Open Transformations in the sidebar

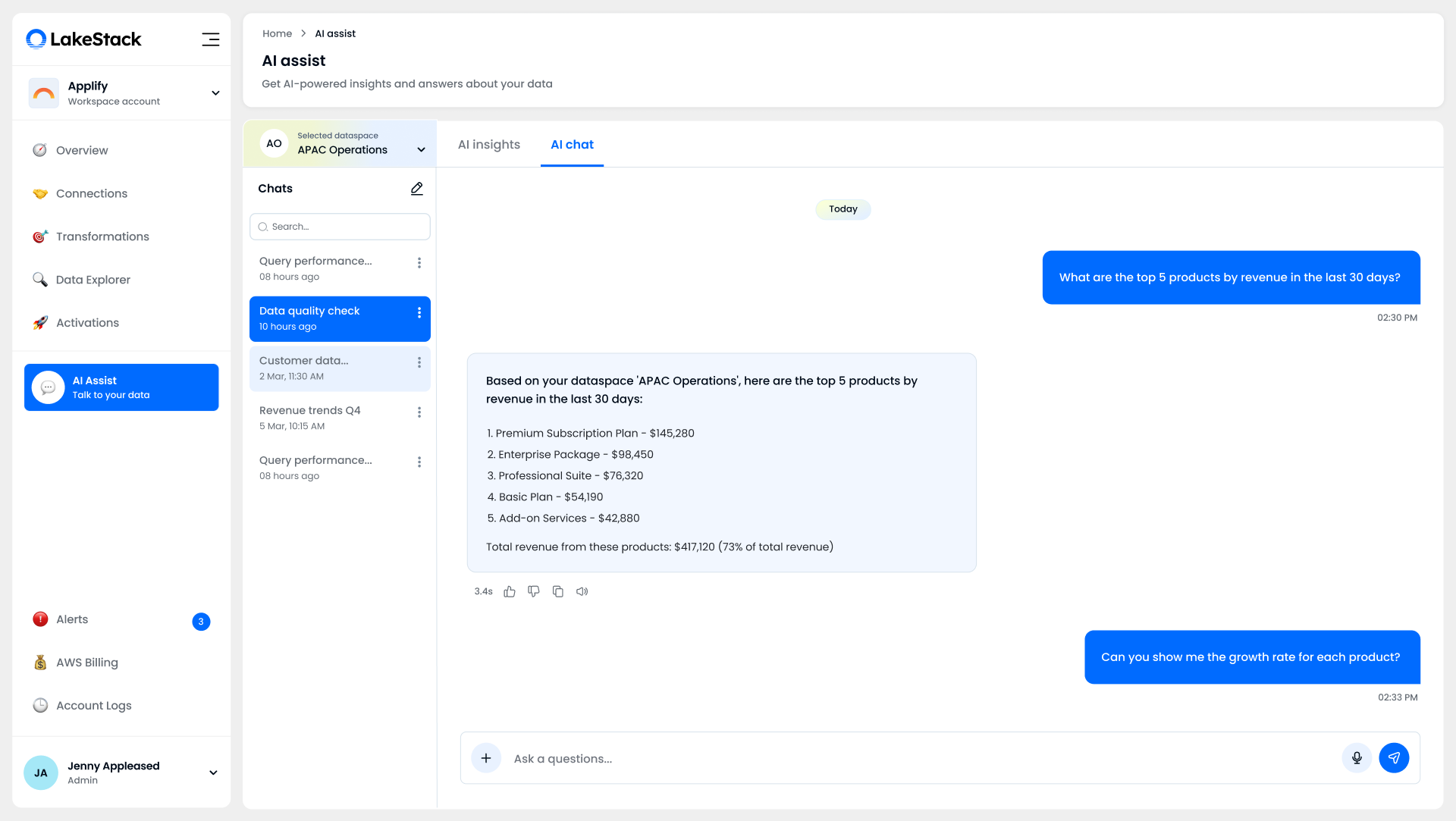click(102, 237)
